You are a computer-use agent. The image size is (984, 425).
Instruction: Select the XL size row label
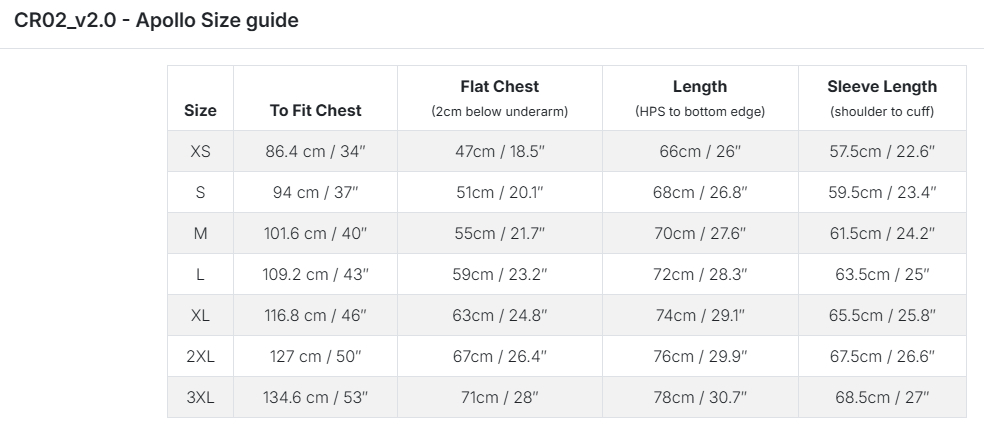200,315
